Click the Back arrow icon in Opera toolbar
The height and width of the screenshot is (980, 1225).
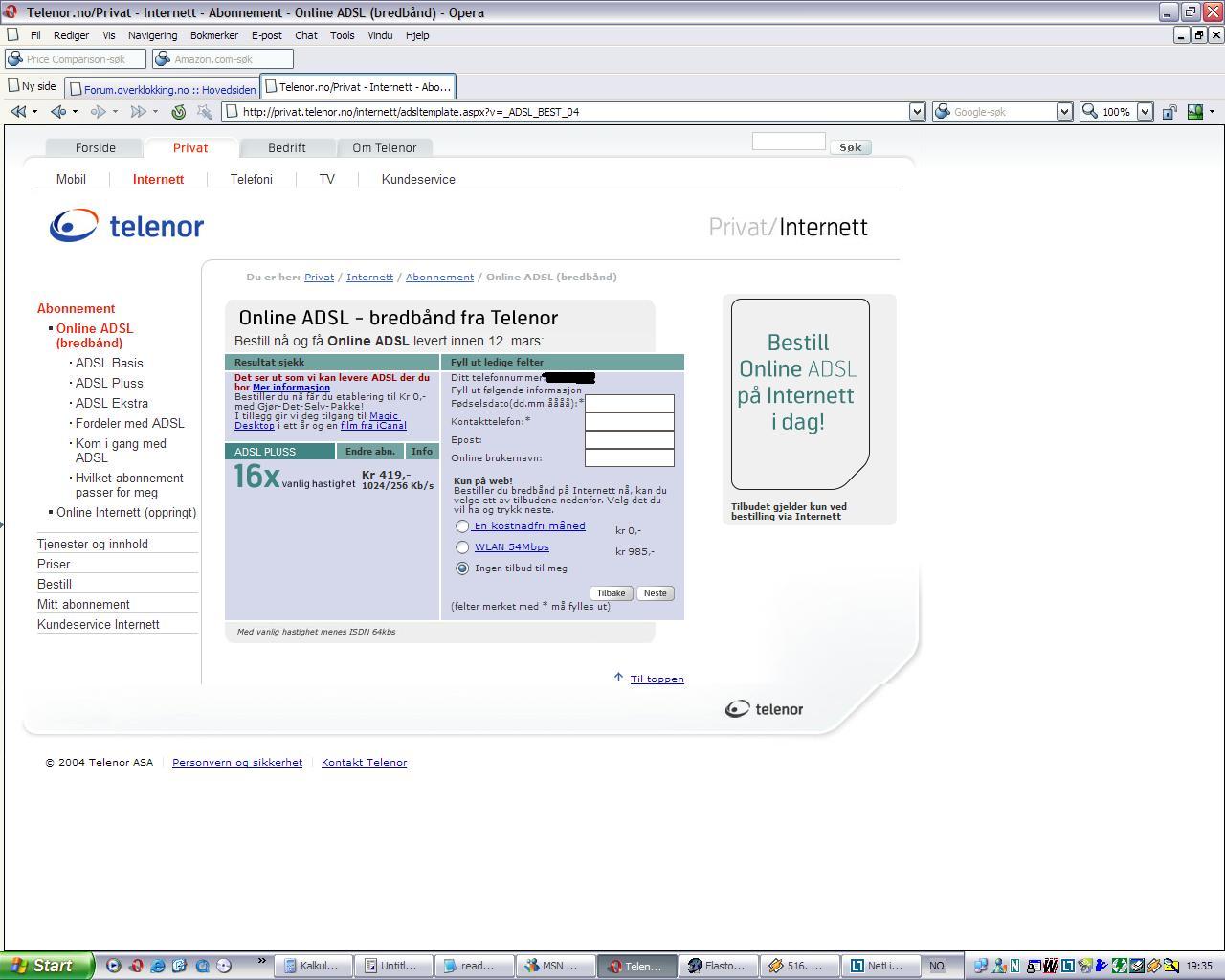pos(58,112)
